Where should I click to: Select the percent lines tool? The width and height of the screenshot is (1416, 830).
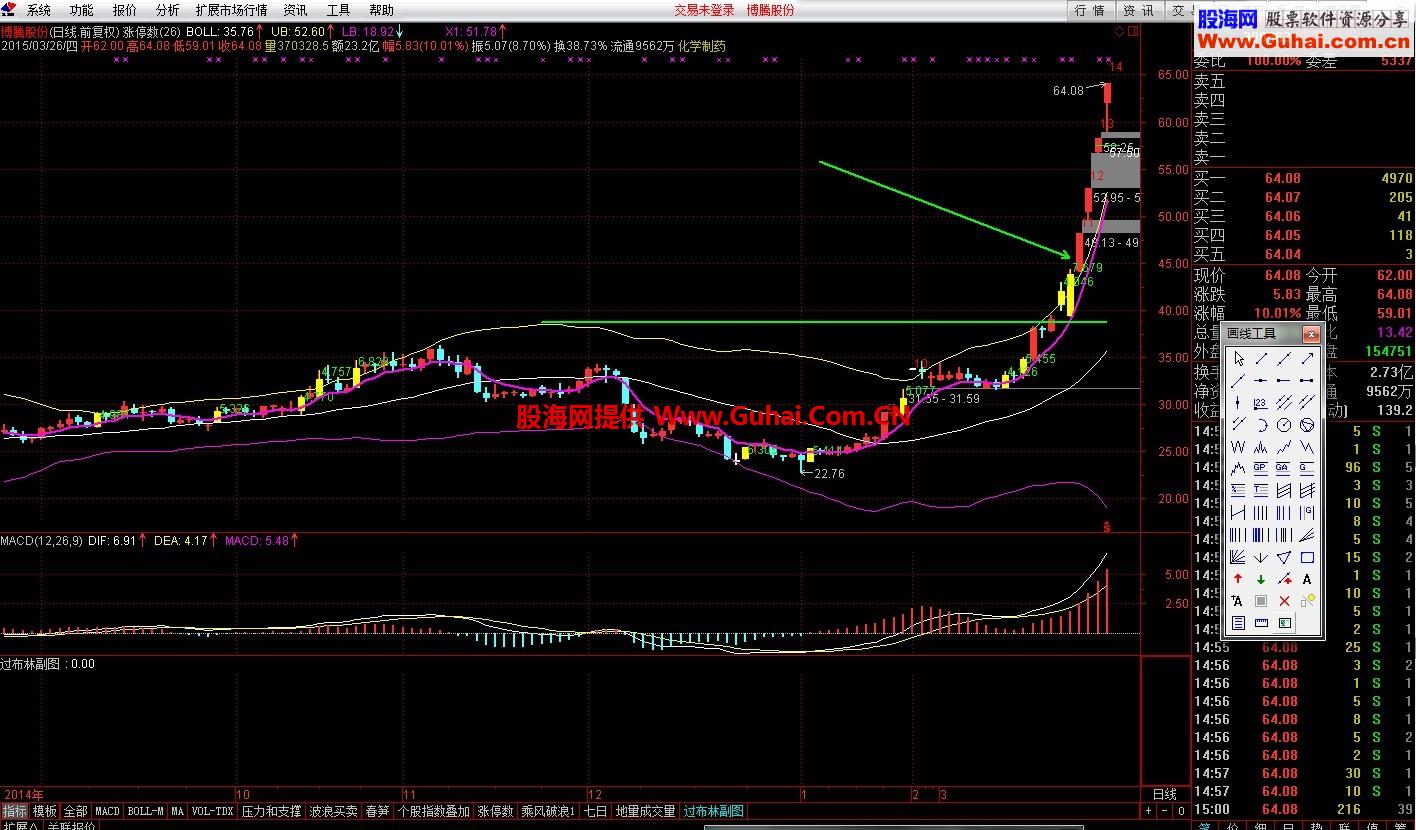pos(1238,491)
